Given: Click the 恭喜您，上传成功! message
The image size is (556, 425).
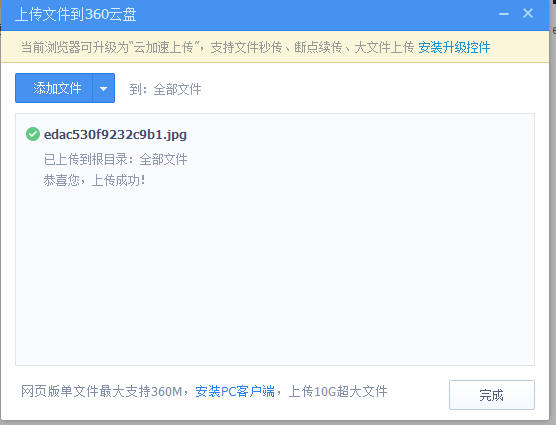Looking at the screenshot, I should 94,180.
